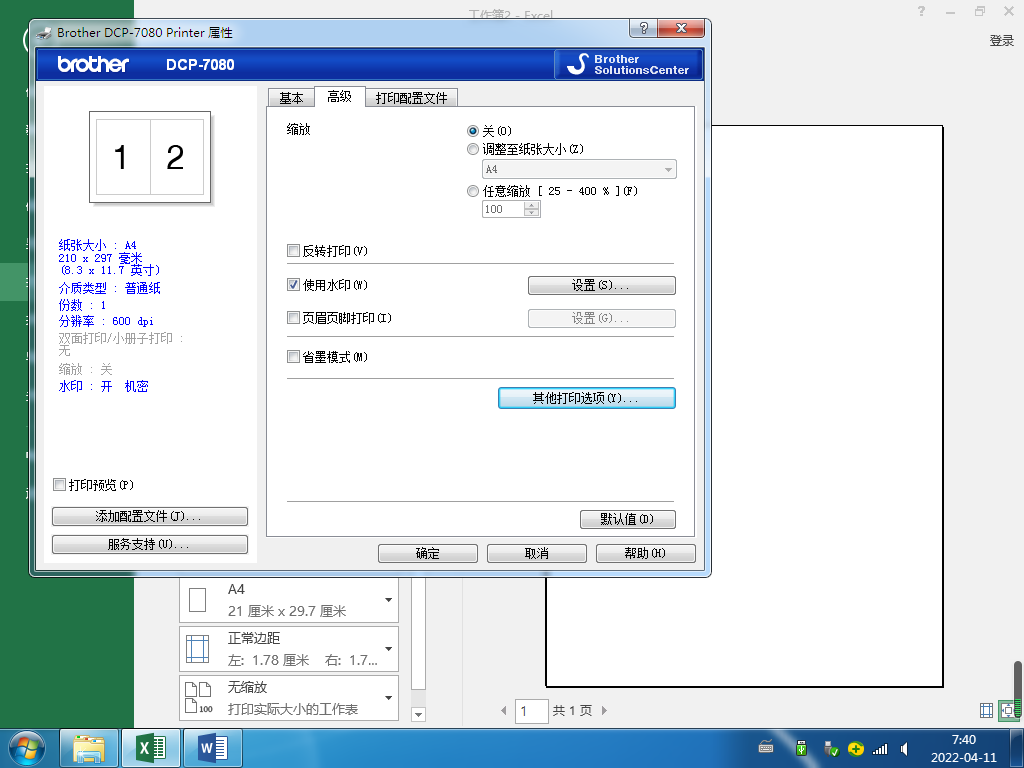Click the 添加配置文件 button

[x=150, y=517]
